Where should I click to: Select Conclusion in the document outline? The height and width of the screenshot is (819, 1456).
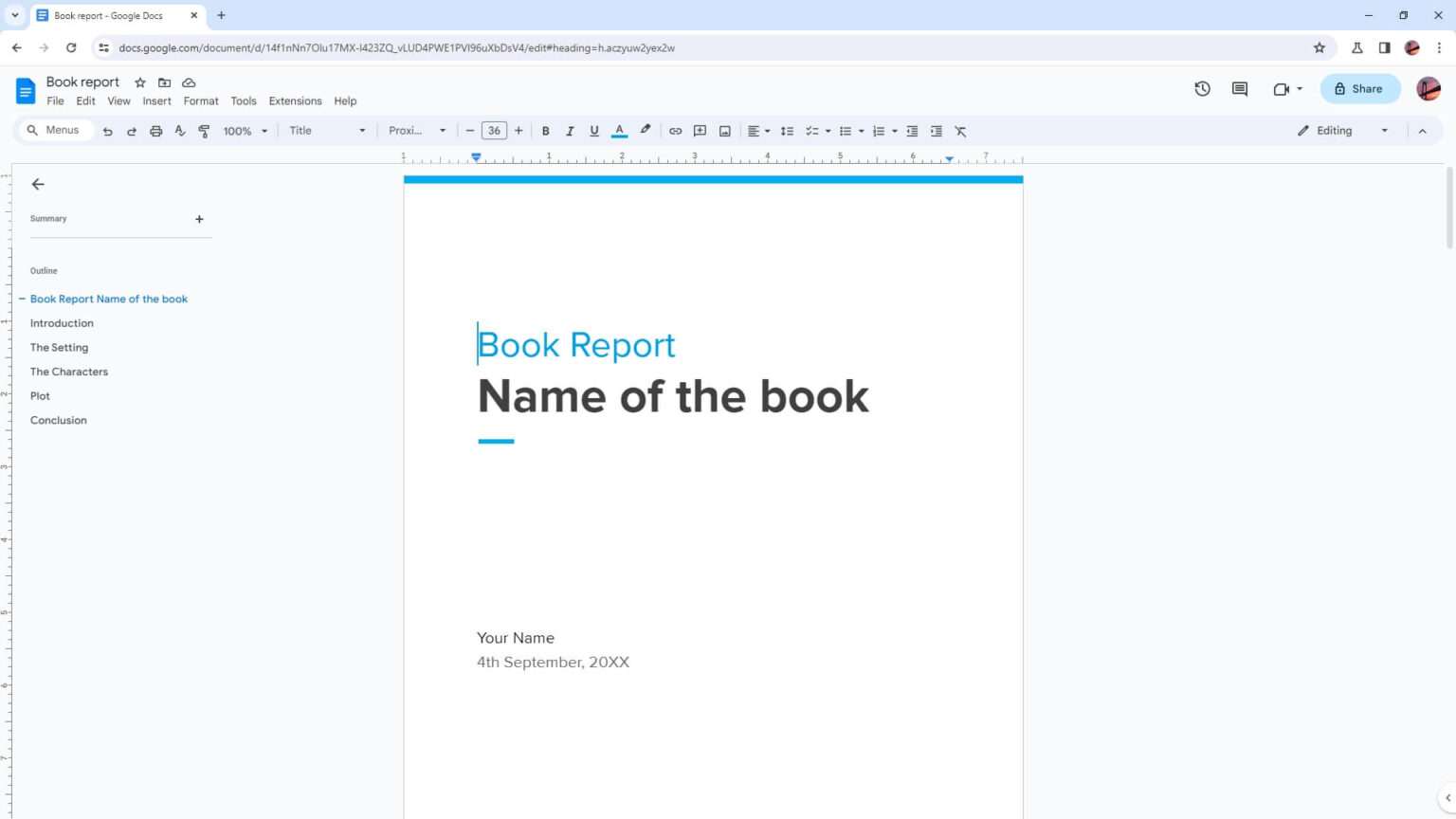coord(58,420)
